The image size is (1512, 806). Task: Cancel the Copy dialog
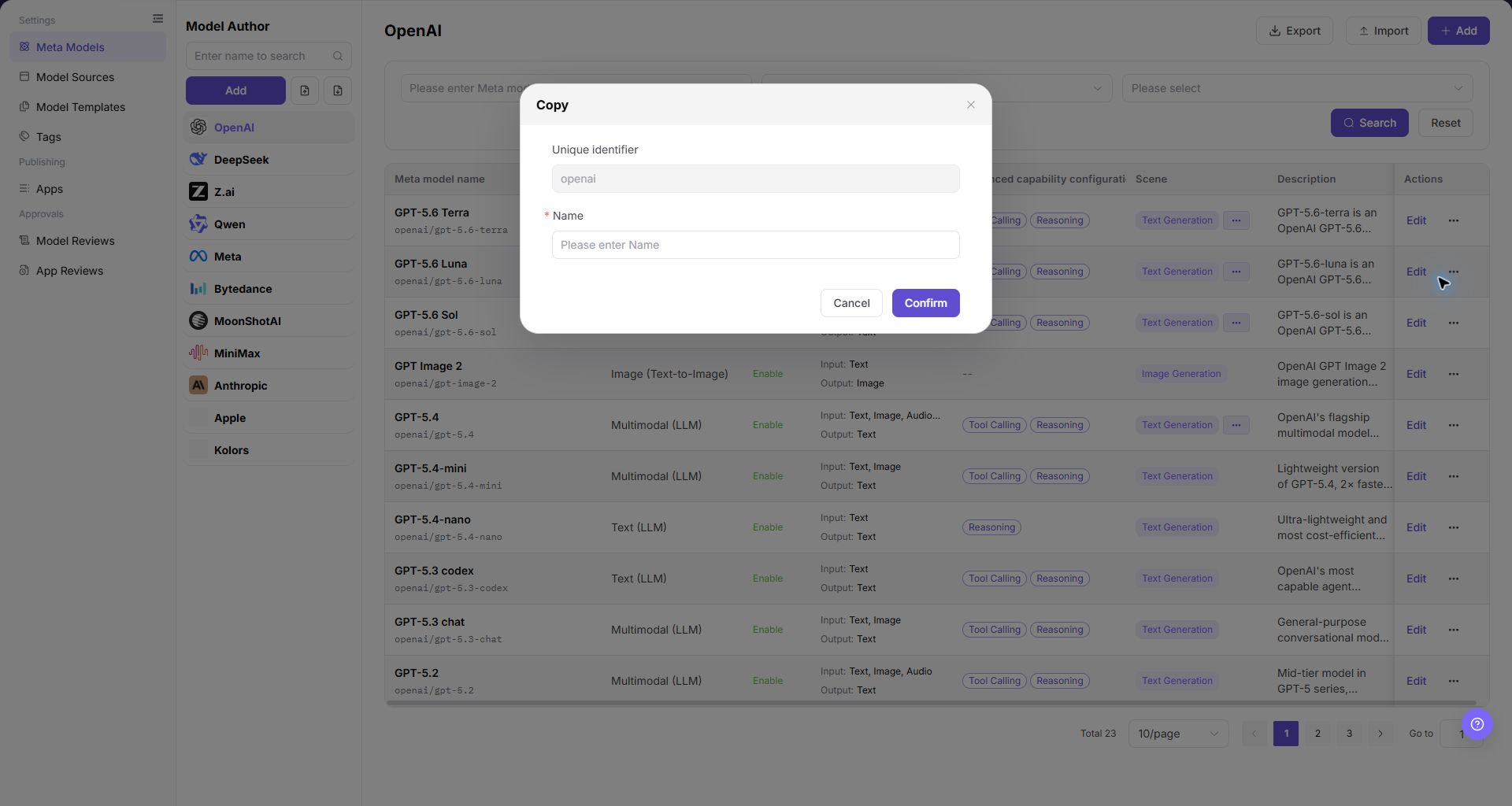[851, 303]
